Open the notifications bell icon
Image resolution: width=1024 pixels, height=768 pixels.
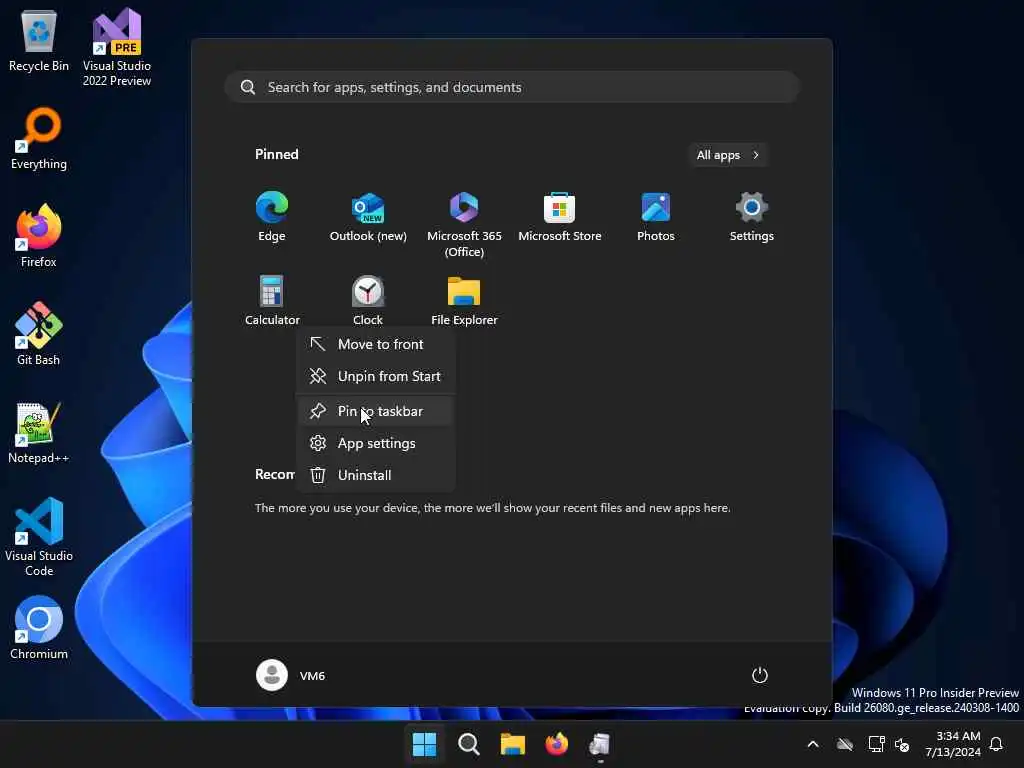[x=996, y=744]
